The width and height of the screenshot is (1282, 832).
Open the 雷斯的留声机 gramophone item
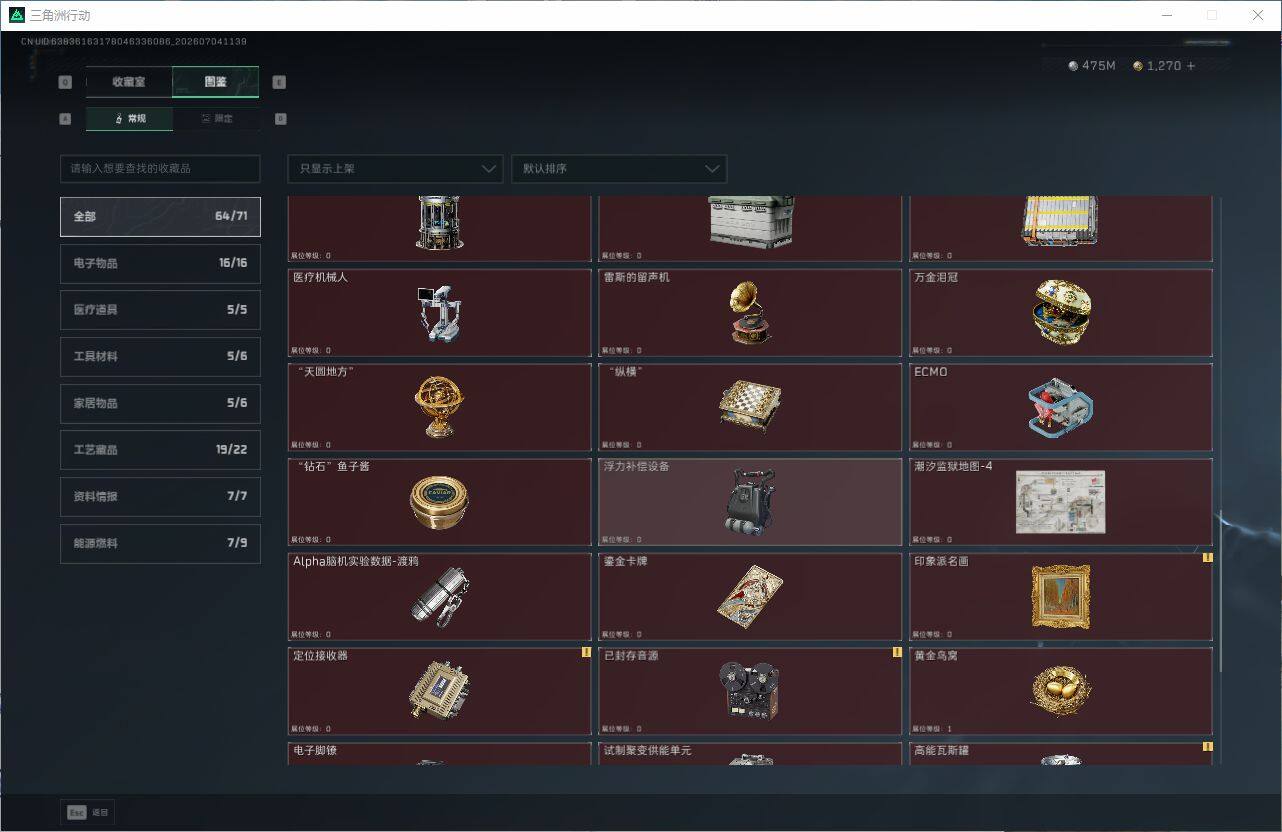click(749, 312)
